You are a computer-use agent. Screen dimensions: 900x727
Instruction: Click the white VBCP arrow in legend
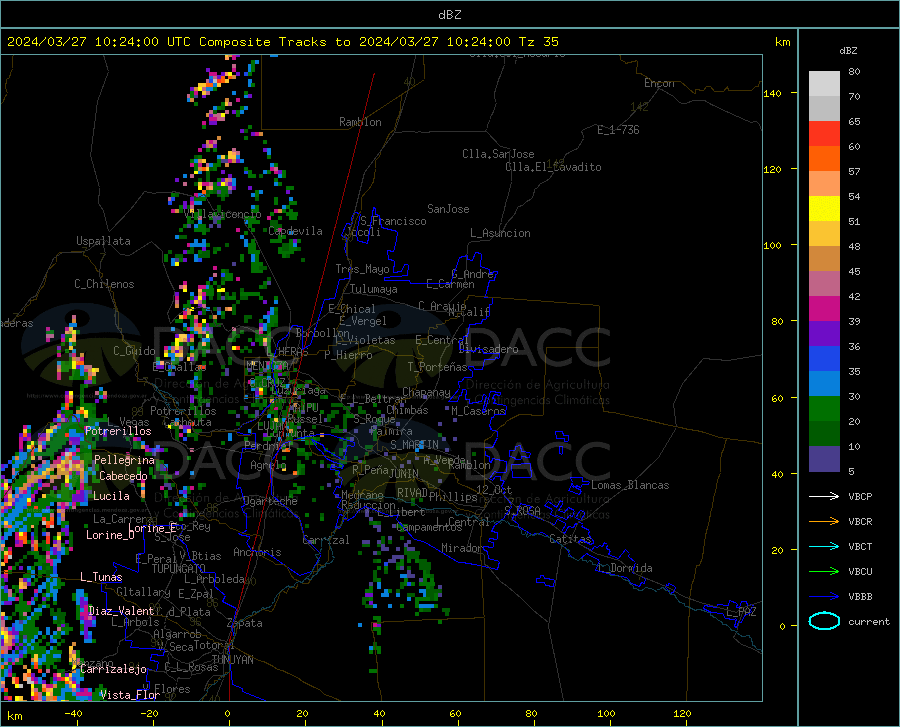[x=824, y=496]
